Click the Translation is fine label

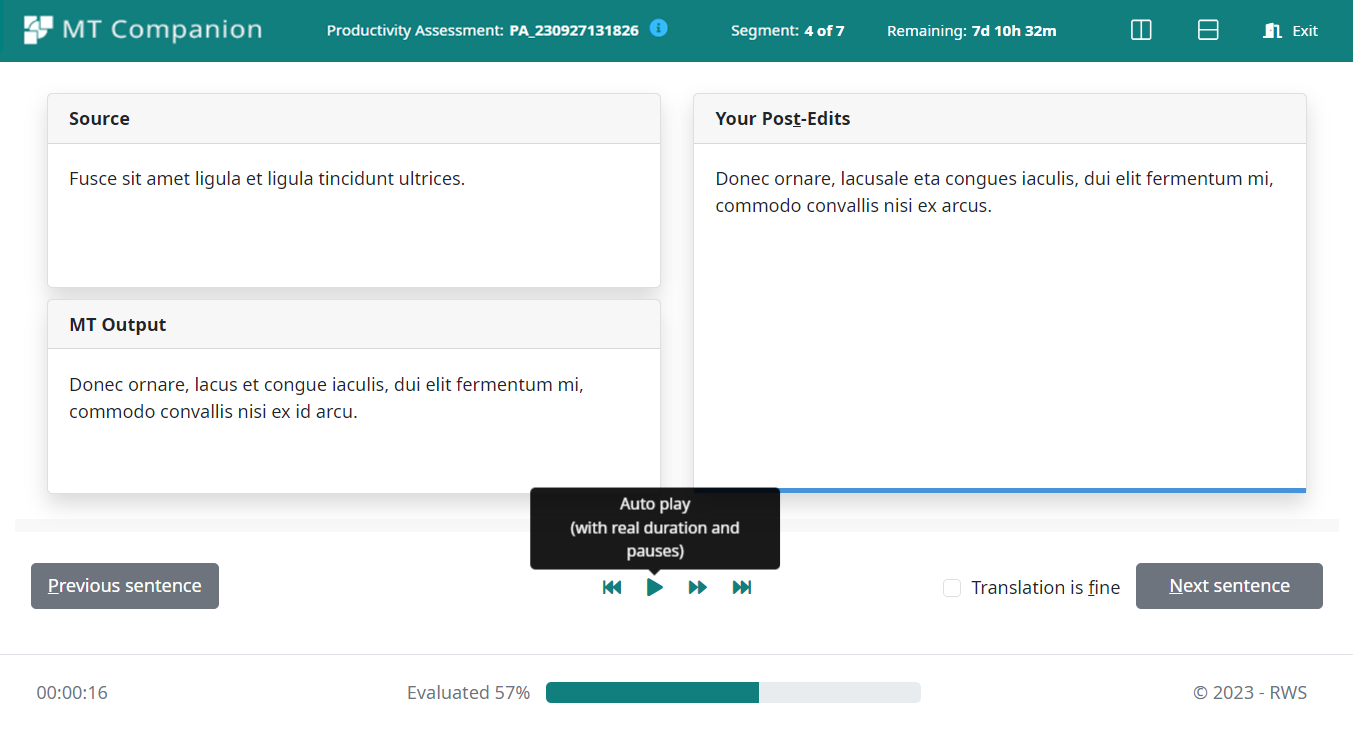click(1045, 588)
